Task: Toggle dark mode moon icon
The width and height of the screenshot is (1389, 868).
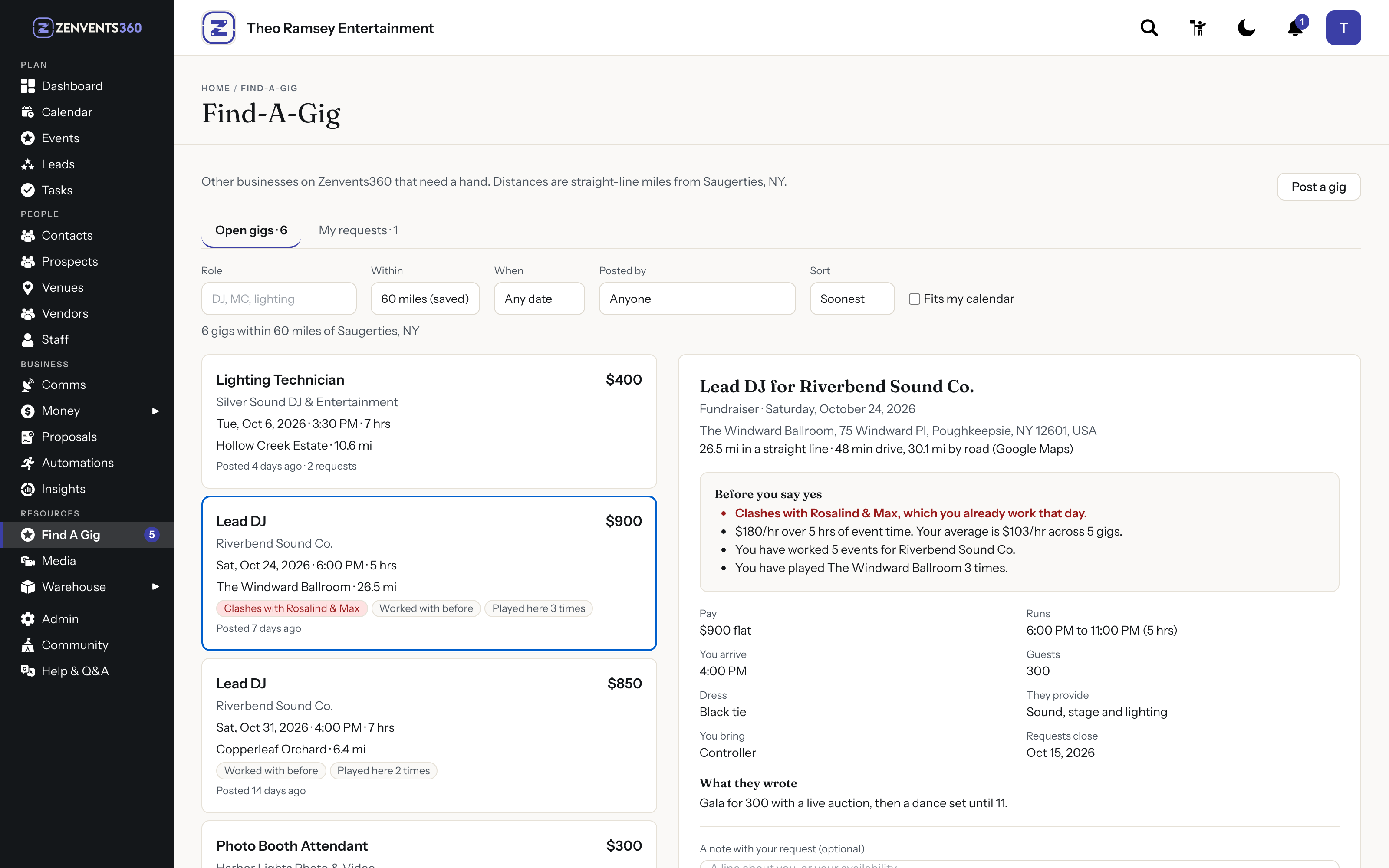Action: [x=1247, y=27]
